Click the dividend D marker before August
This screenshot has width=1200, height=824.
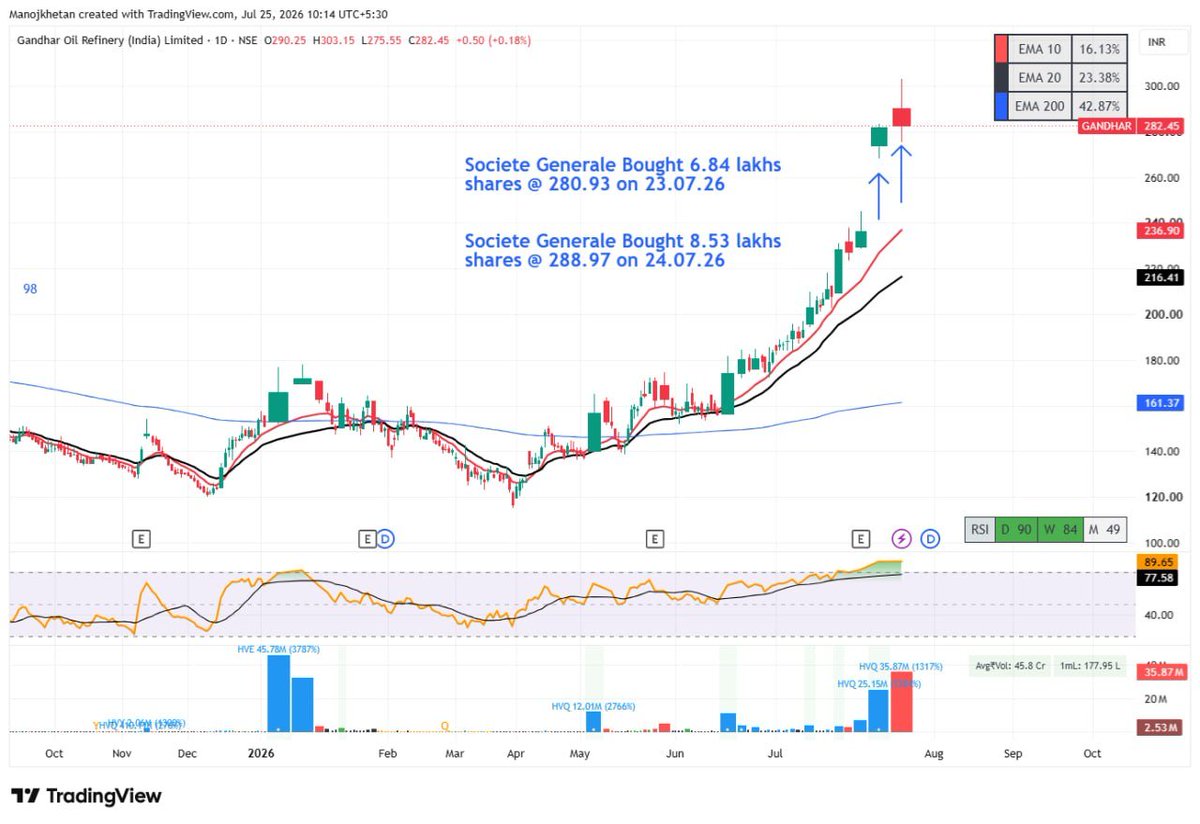coord(930,539)
